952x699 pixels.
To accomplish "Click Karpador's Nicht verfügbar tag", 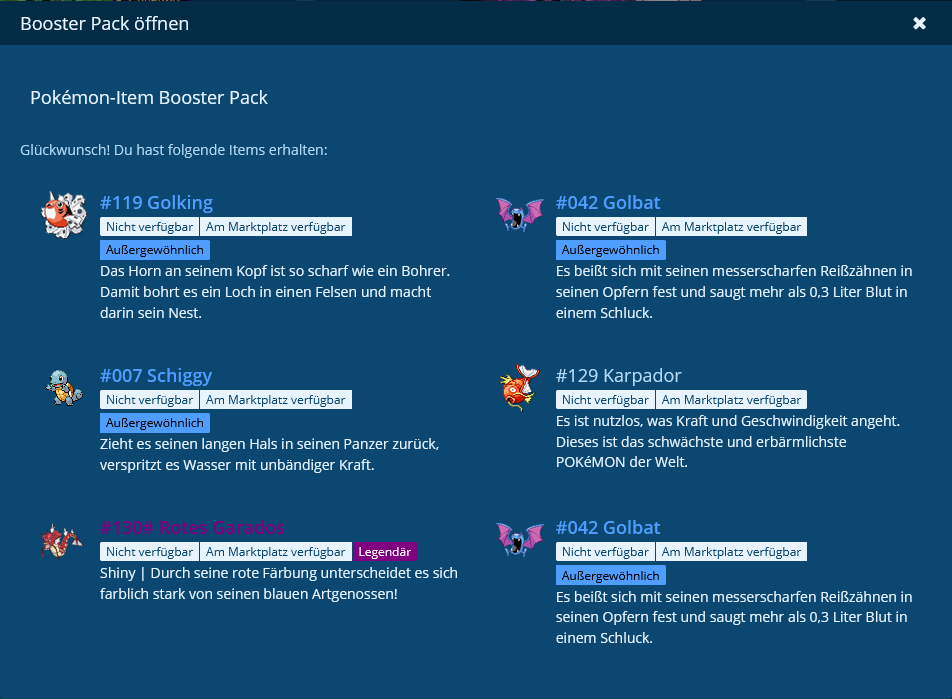I will (605, 400).
